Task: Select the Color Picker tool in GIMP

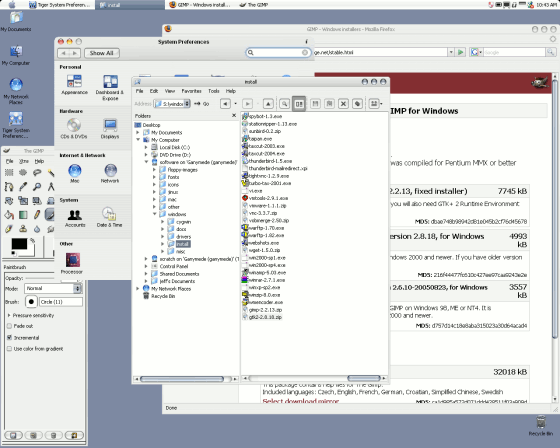Action: [x=23, y=186]
